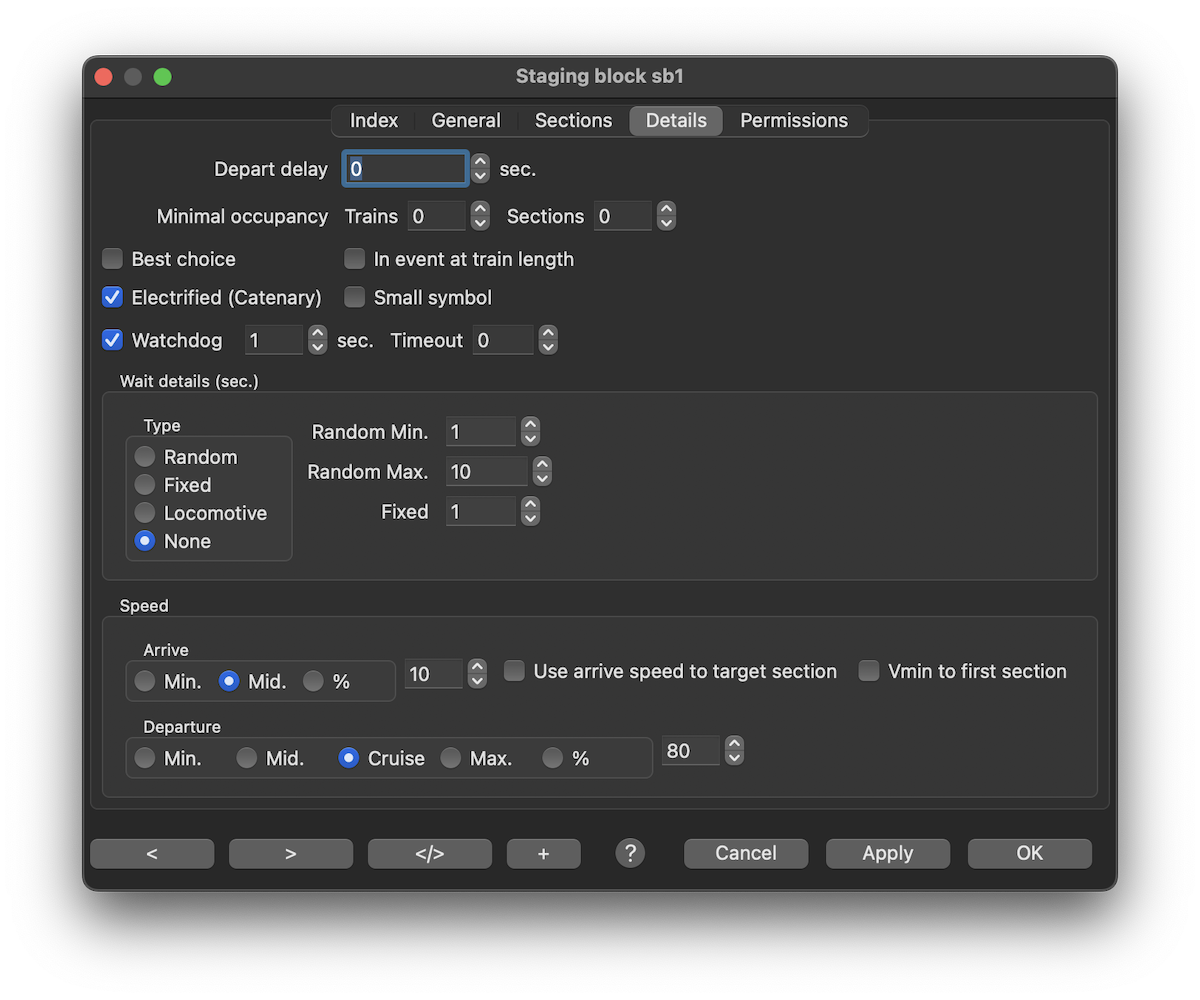
Task: Open the Sections tab
Action: [x=573, y=120]
